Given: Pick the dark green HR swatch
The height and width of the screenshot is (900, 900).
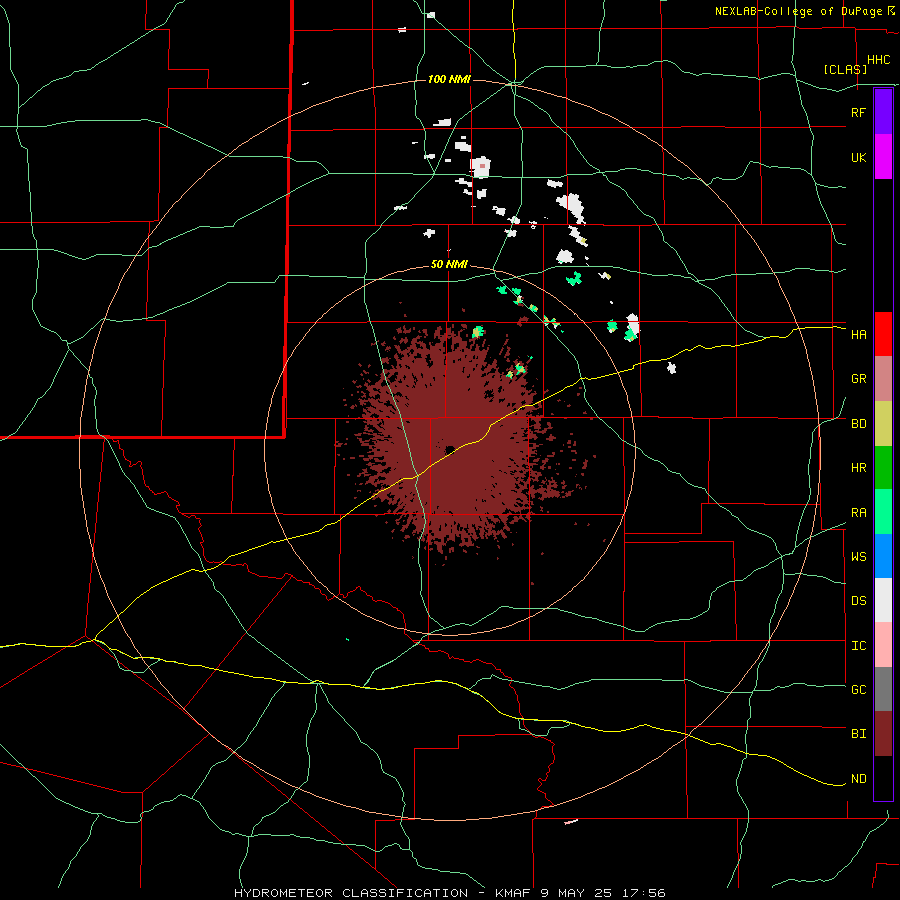Looking at the screenshot, I should [883, 468].
